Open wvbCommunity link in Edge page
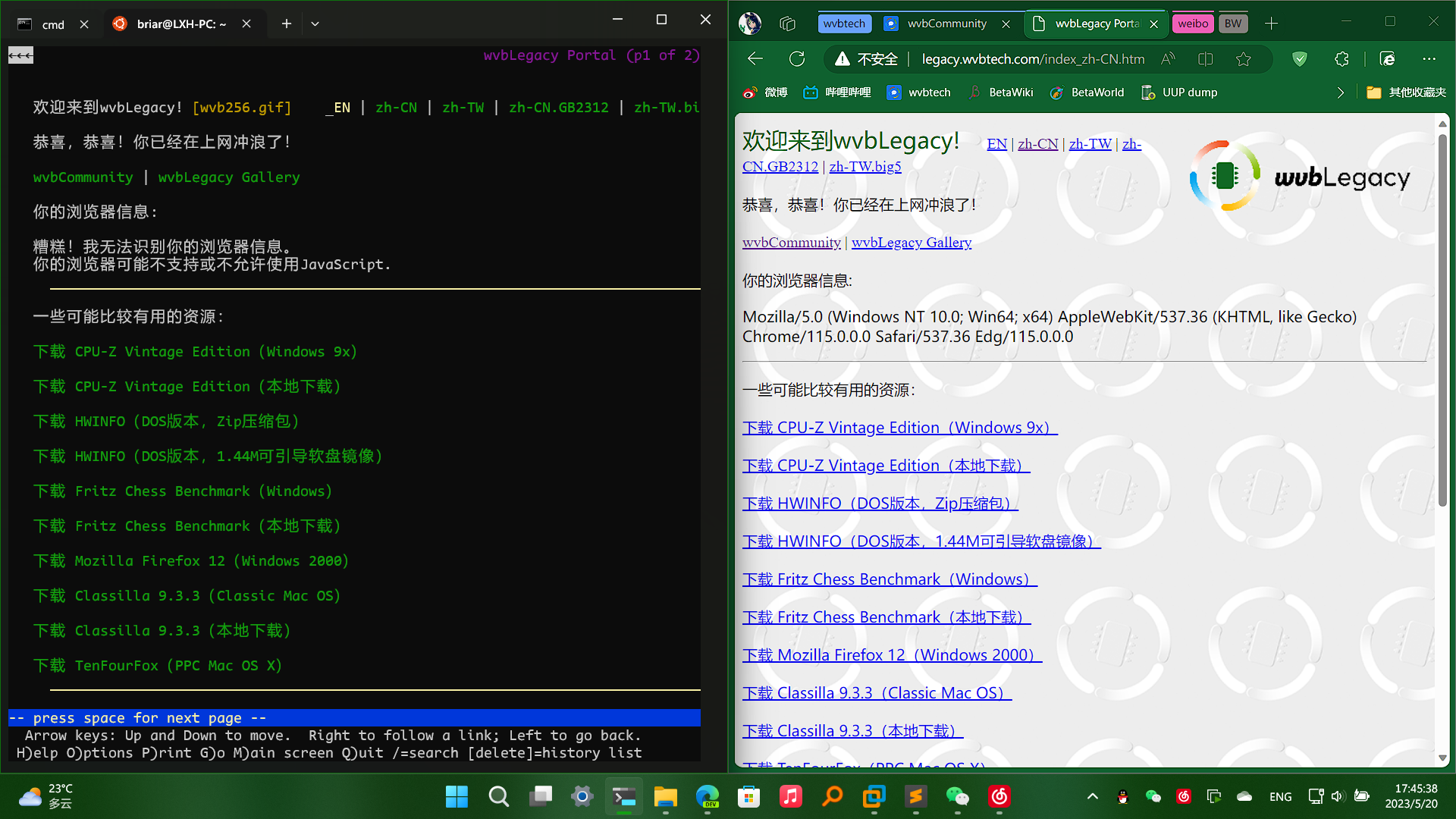Viewport: 1456px width, 819px height. (x=792, y=243)
